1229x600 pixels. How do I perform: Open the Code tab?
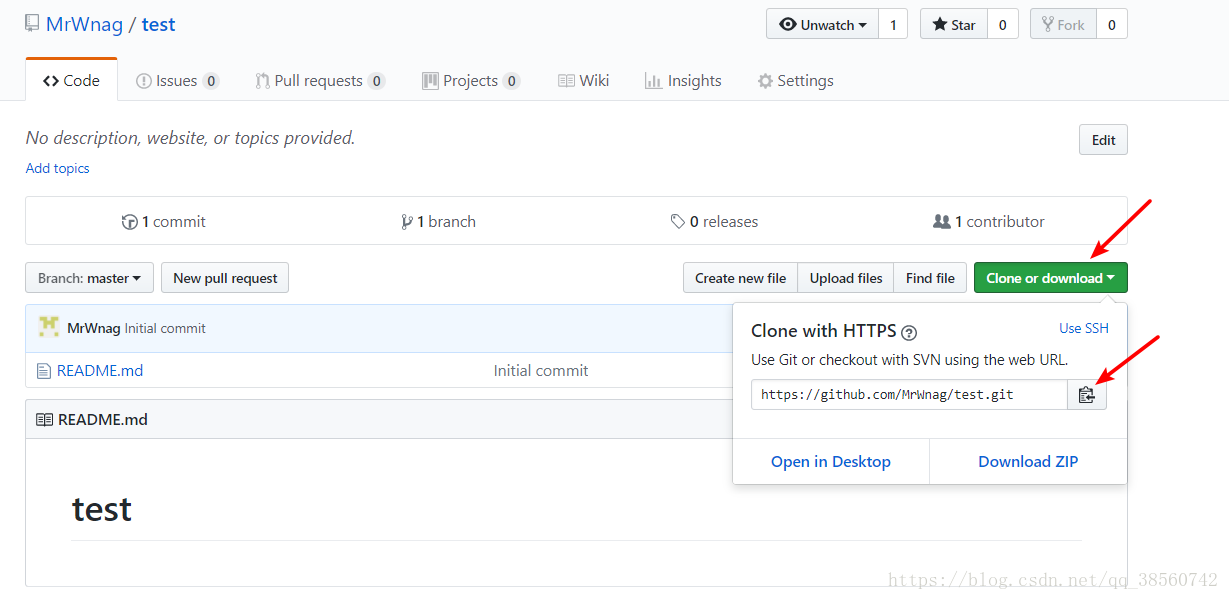71,81
